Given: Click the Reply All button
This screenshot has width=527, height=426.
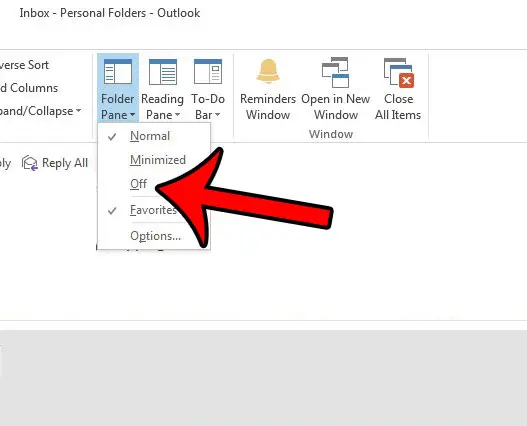Looking at the screenshot, I should pyautogui.click(x=55, y=163).
